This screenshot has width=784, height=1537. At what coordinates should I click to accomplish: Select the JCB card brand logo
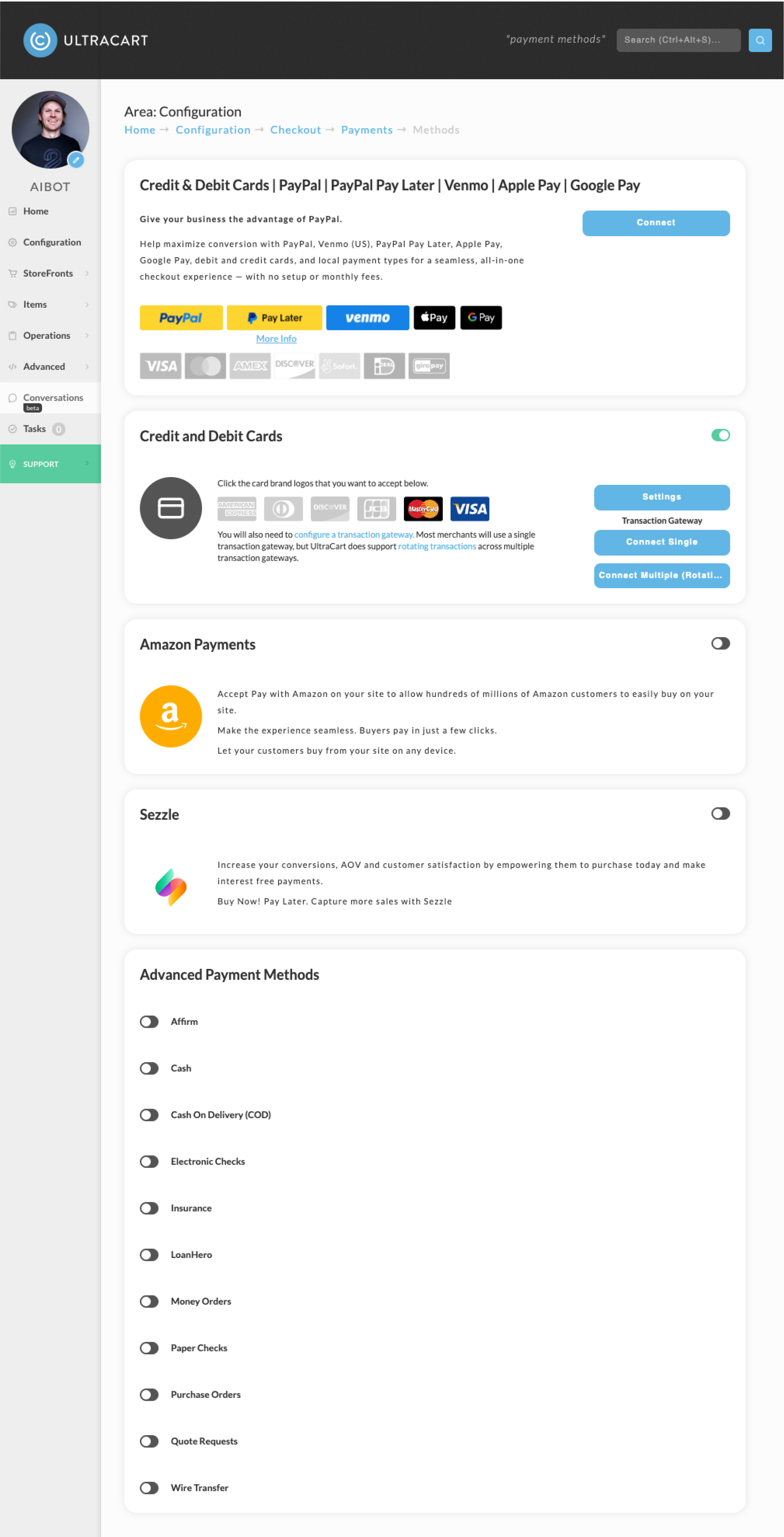(376, 508)
